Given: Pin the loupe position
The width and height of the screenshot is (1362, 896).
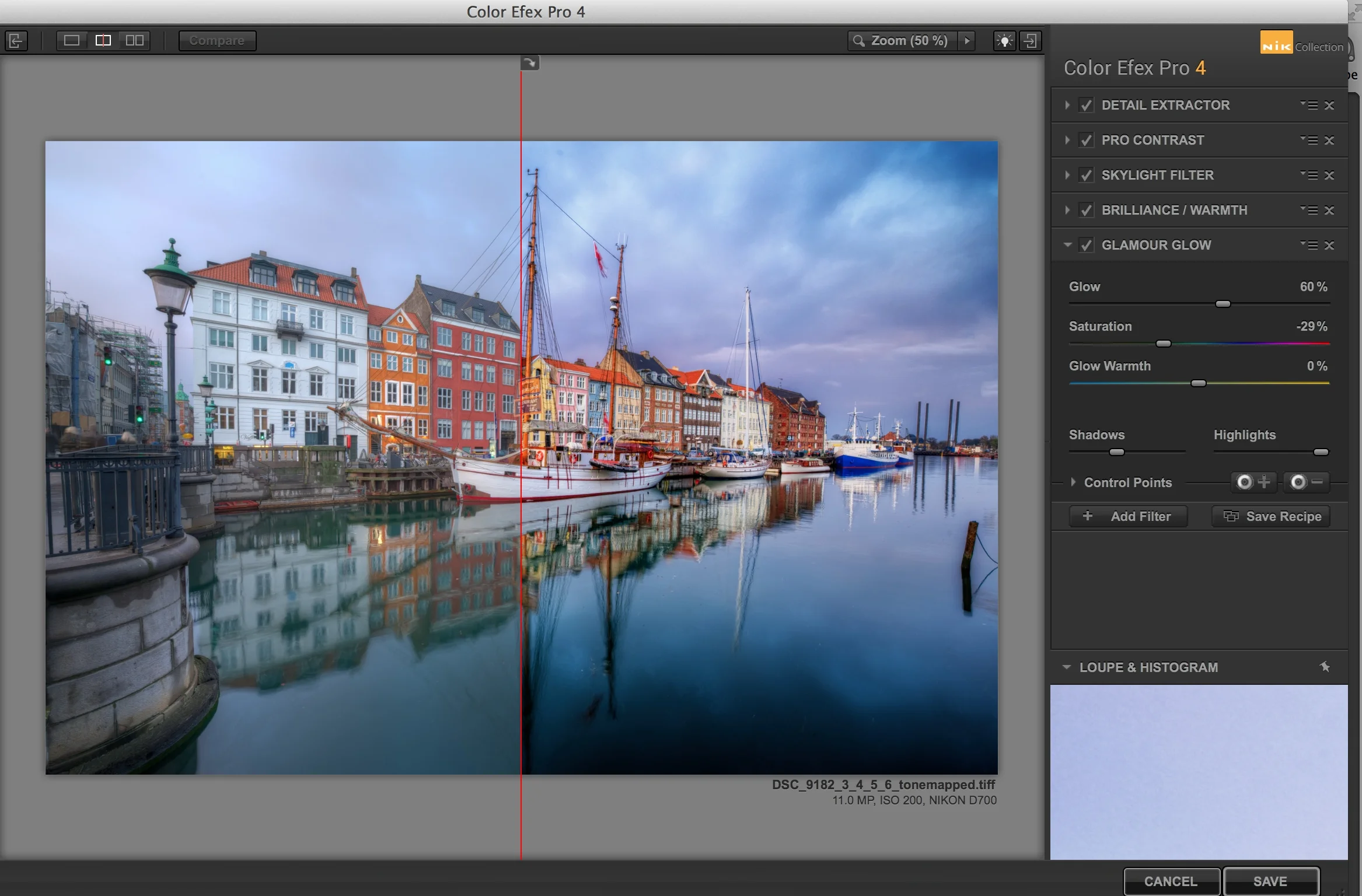Looking at the screenshot, I should 1325,667.
